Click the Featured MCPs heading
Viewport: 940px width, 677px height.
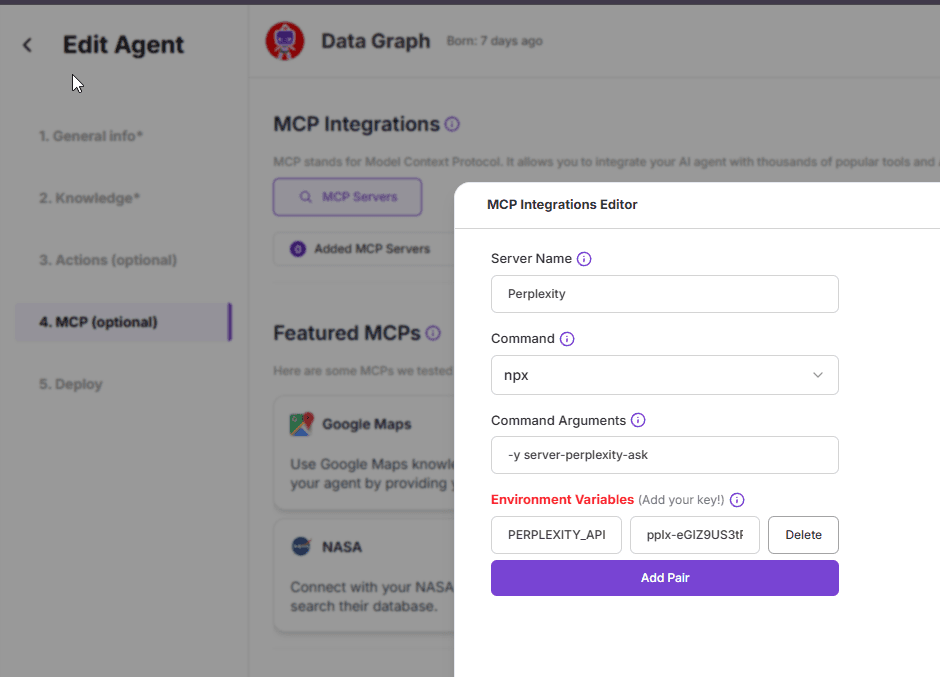(347, 333)
